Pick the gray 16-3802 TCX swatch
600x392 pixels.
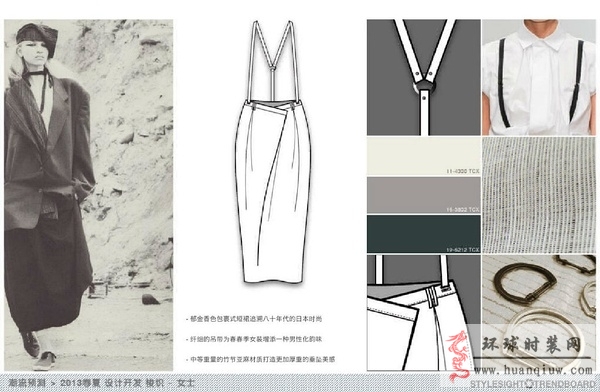(424, 195)
